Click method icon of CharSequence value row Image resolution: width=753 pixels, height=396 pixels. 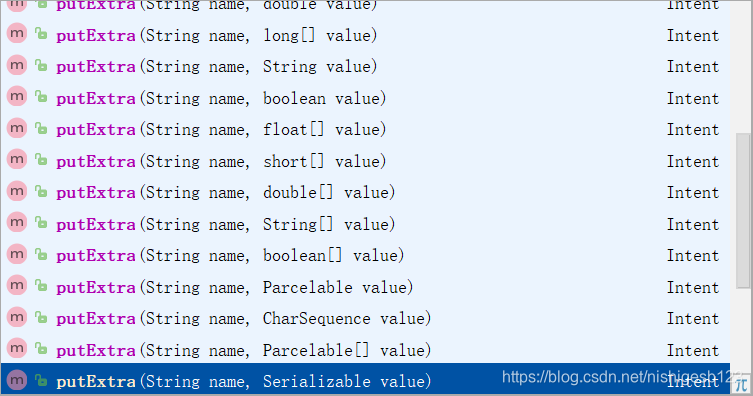(x=17, y=316)
